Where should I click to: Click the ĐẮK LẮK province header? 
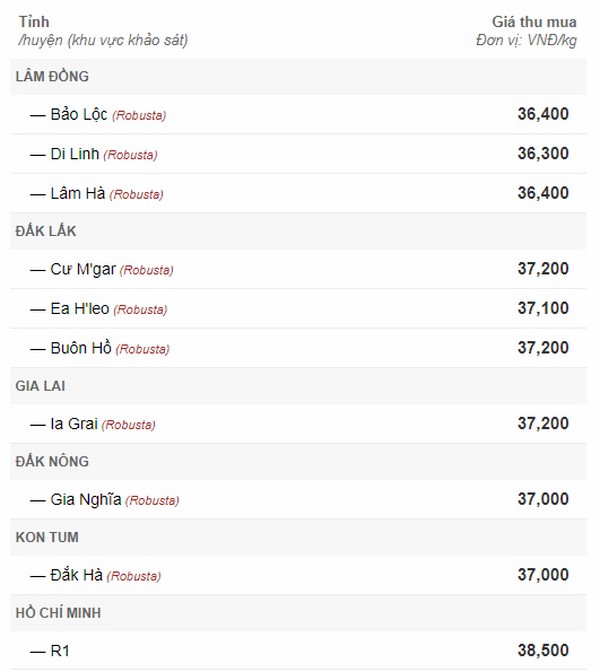click(298, 231)
